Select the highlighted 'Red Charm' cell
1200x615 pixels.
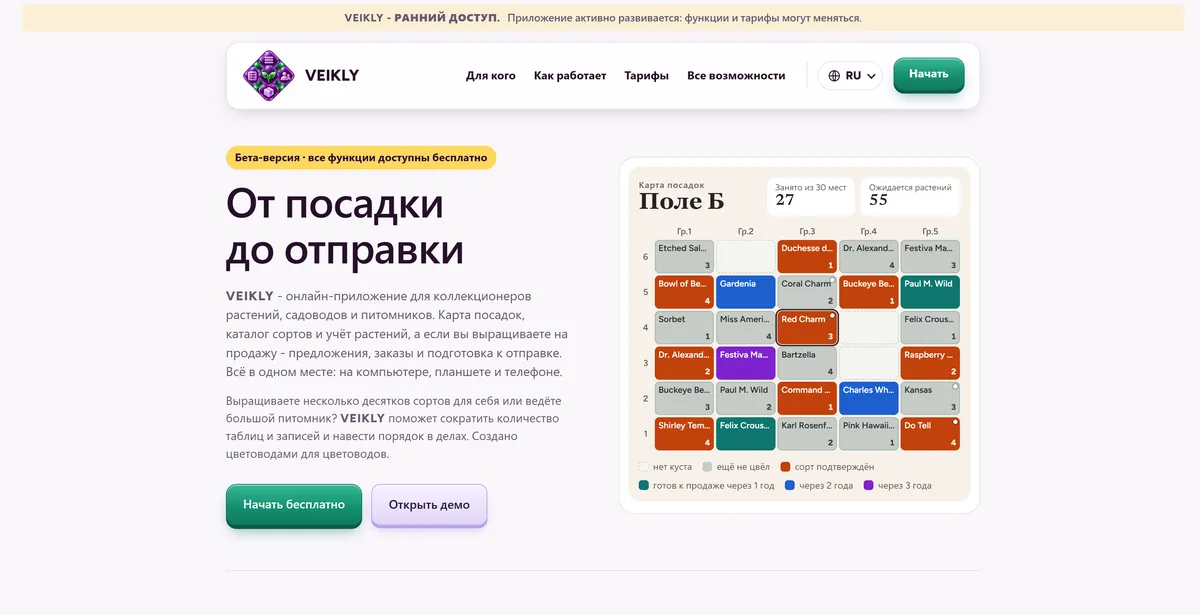tap(807, 328)
